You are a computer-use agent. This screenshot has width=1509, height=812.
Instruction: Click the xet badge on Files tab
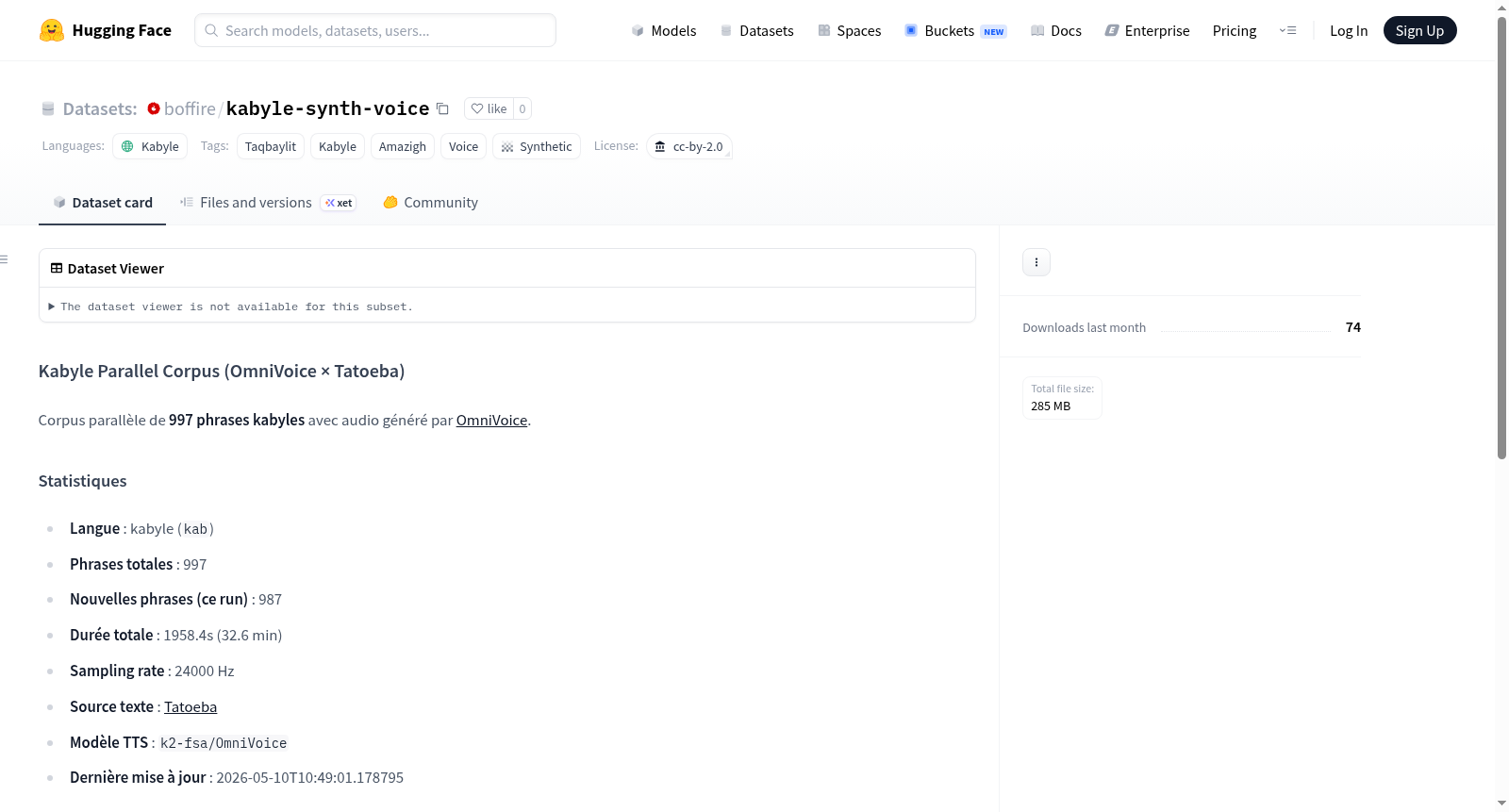(x=339, y=203)
